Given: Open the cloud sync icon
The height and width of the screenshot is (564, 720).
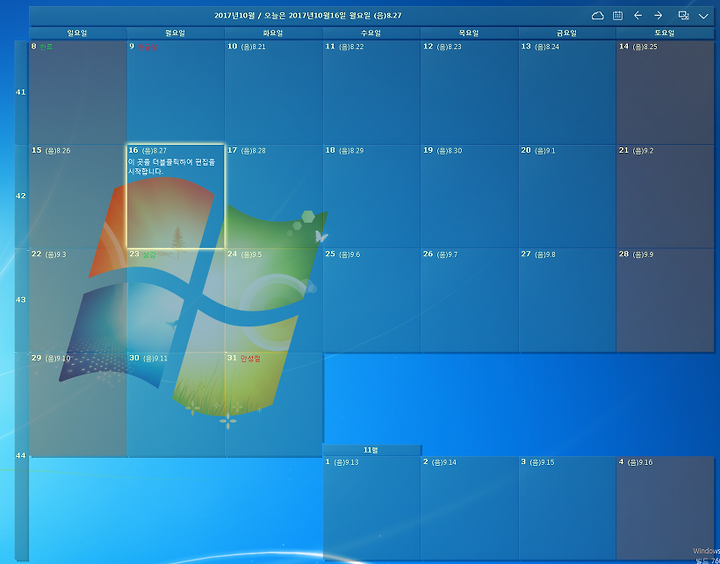Looking at the screenshot, I should (597, 16).
